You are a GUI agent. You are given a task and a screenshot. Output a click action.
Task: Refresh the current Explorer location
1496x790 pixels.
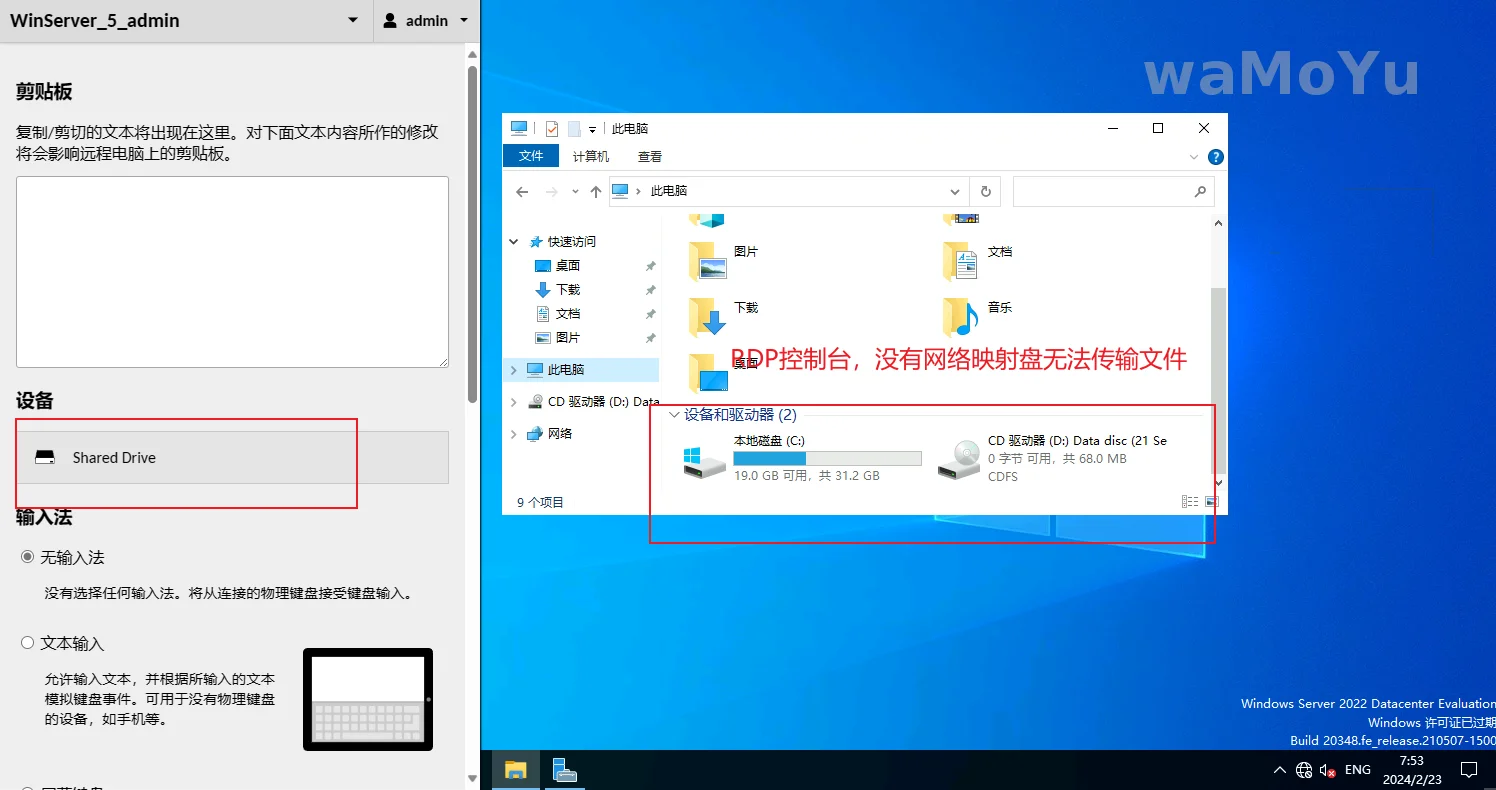click(x=985, y=191)
